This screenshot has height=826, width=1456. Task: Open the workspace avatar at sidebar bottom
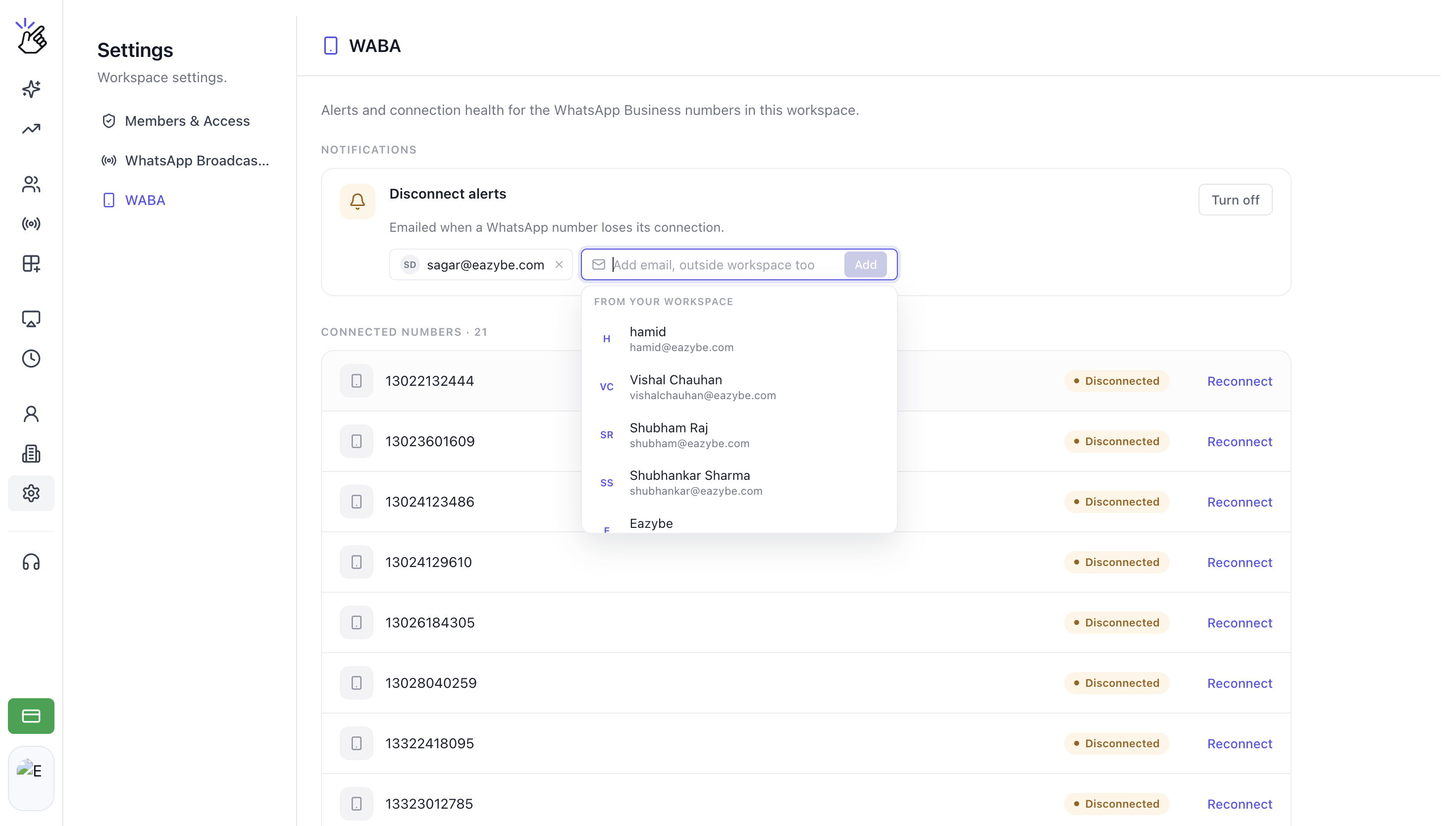click(x=31, y=778)
